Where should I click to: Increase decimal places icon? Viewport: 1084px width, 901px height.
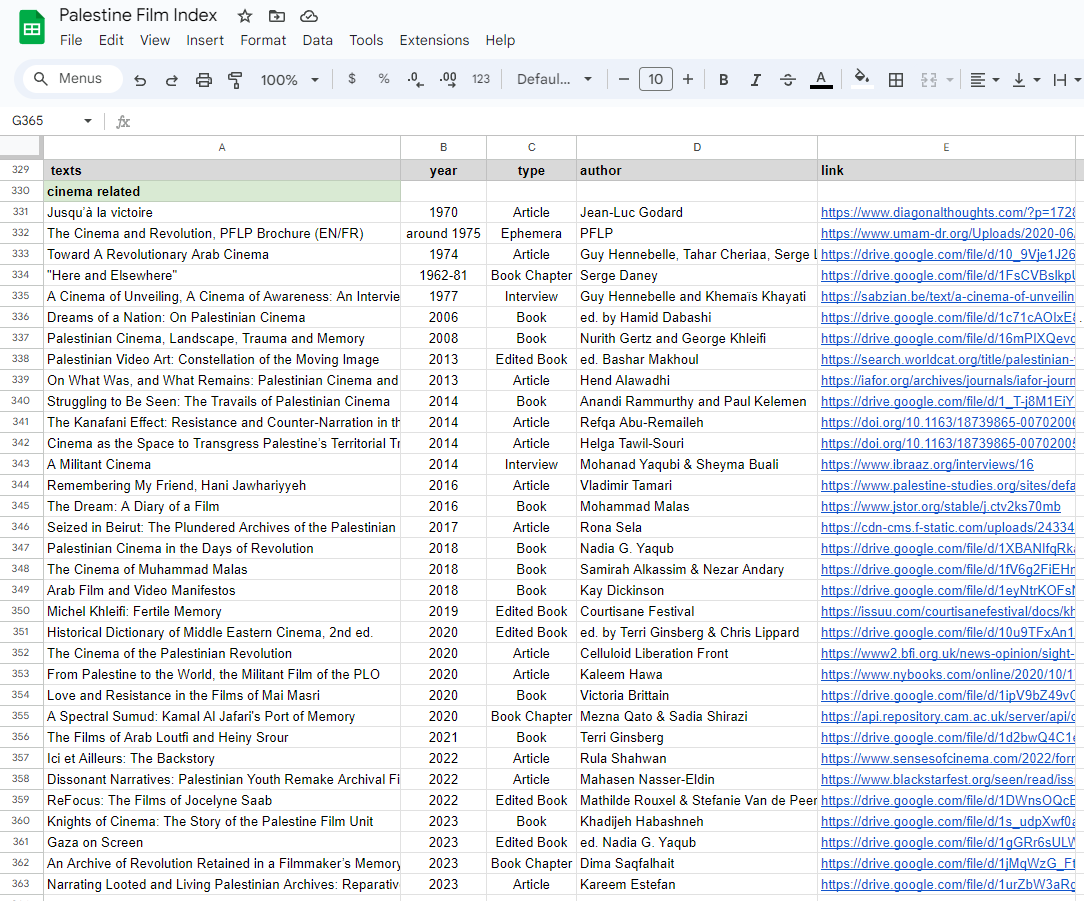pos(448,79)
